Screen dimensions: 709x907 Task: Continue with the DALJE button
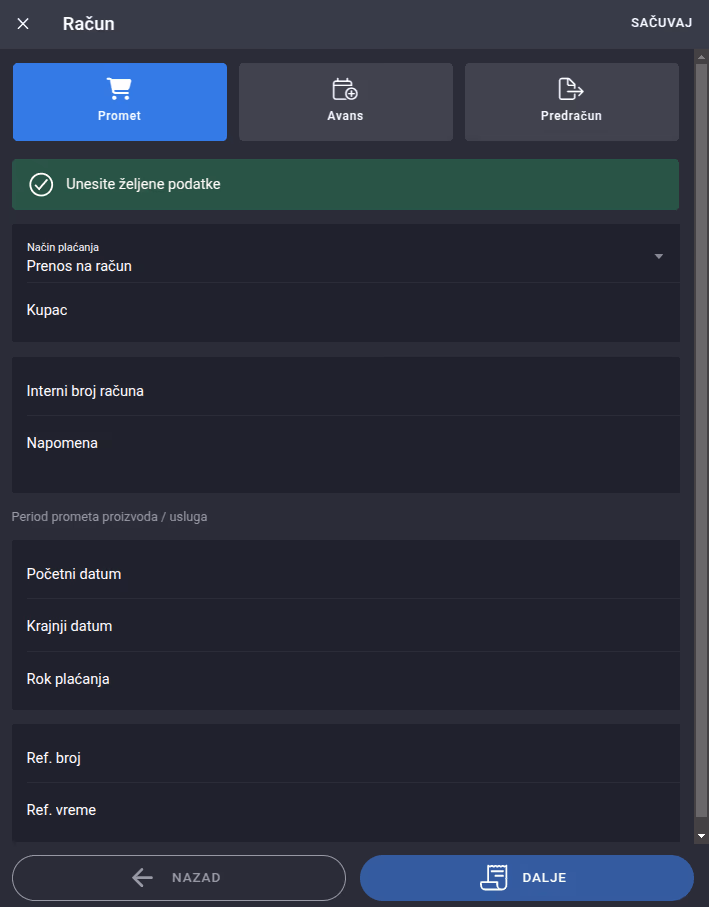(527, 877)
